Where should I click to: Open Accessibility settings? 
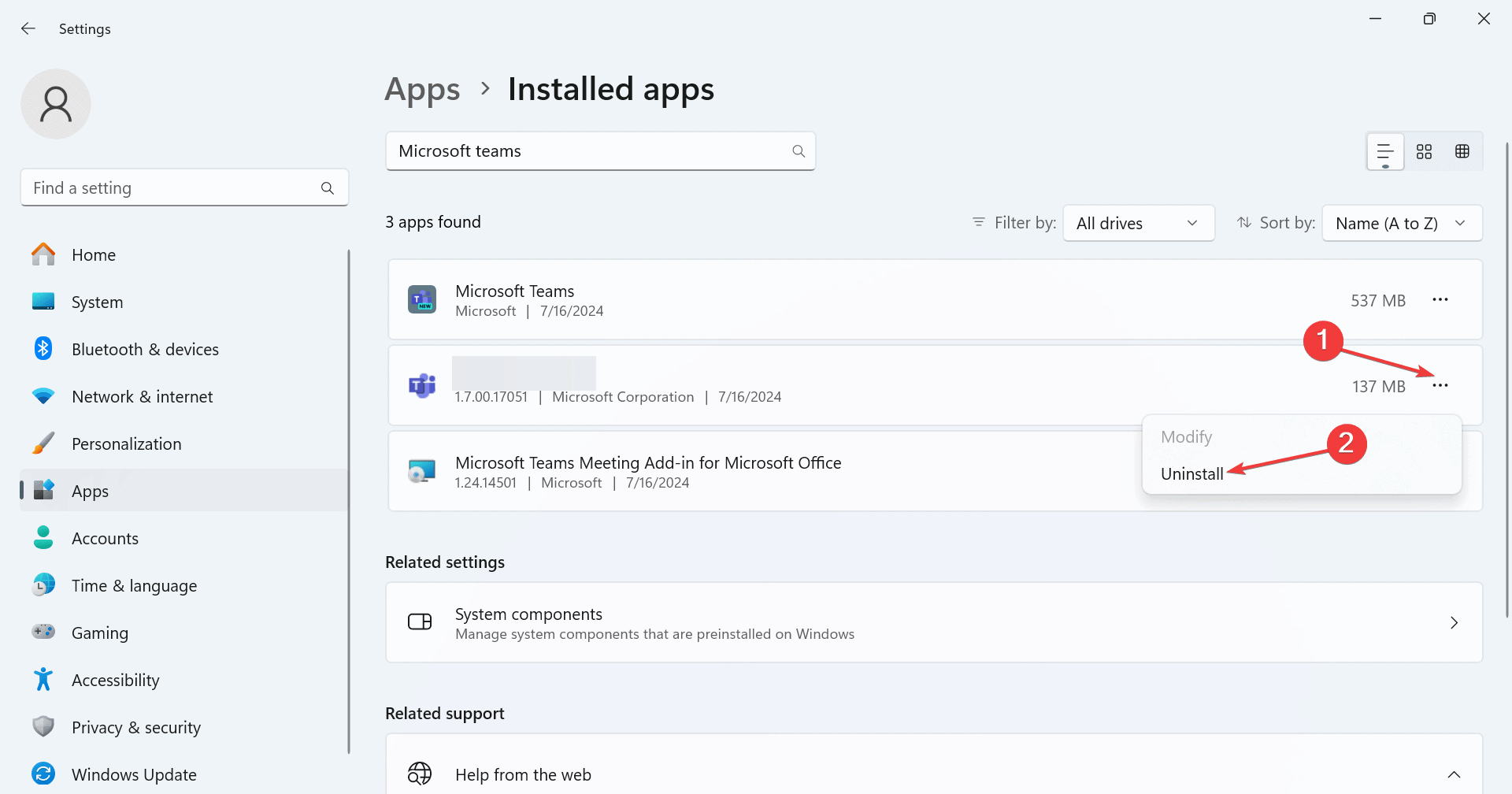click(185, 680)
